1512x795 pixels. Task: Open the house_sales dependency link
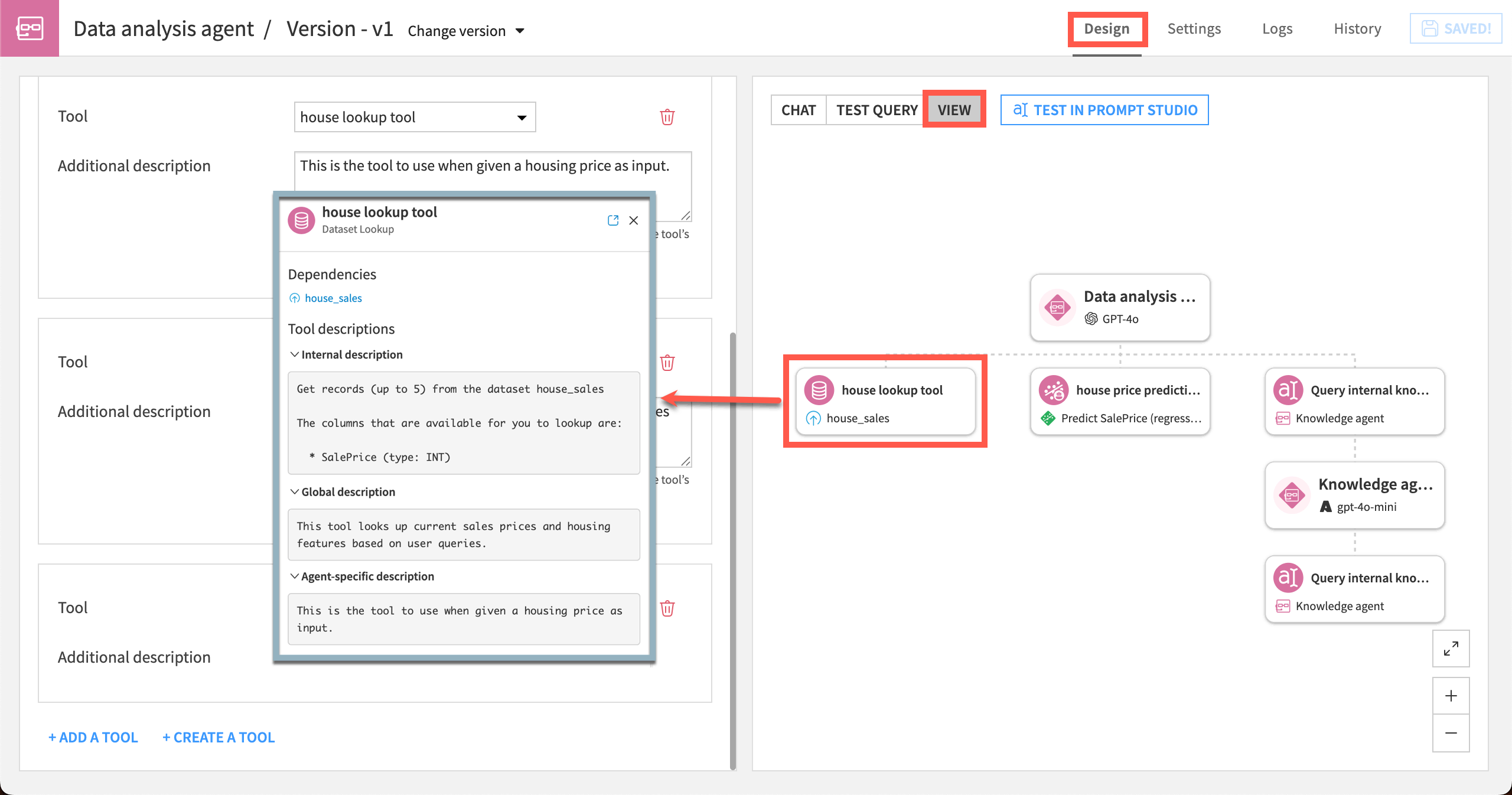pyautogui.click(x=333, y=298)
